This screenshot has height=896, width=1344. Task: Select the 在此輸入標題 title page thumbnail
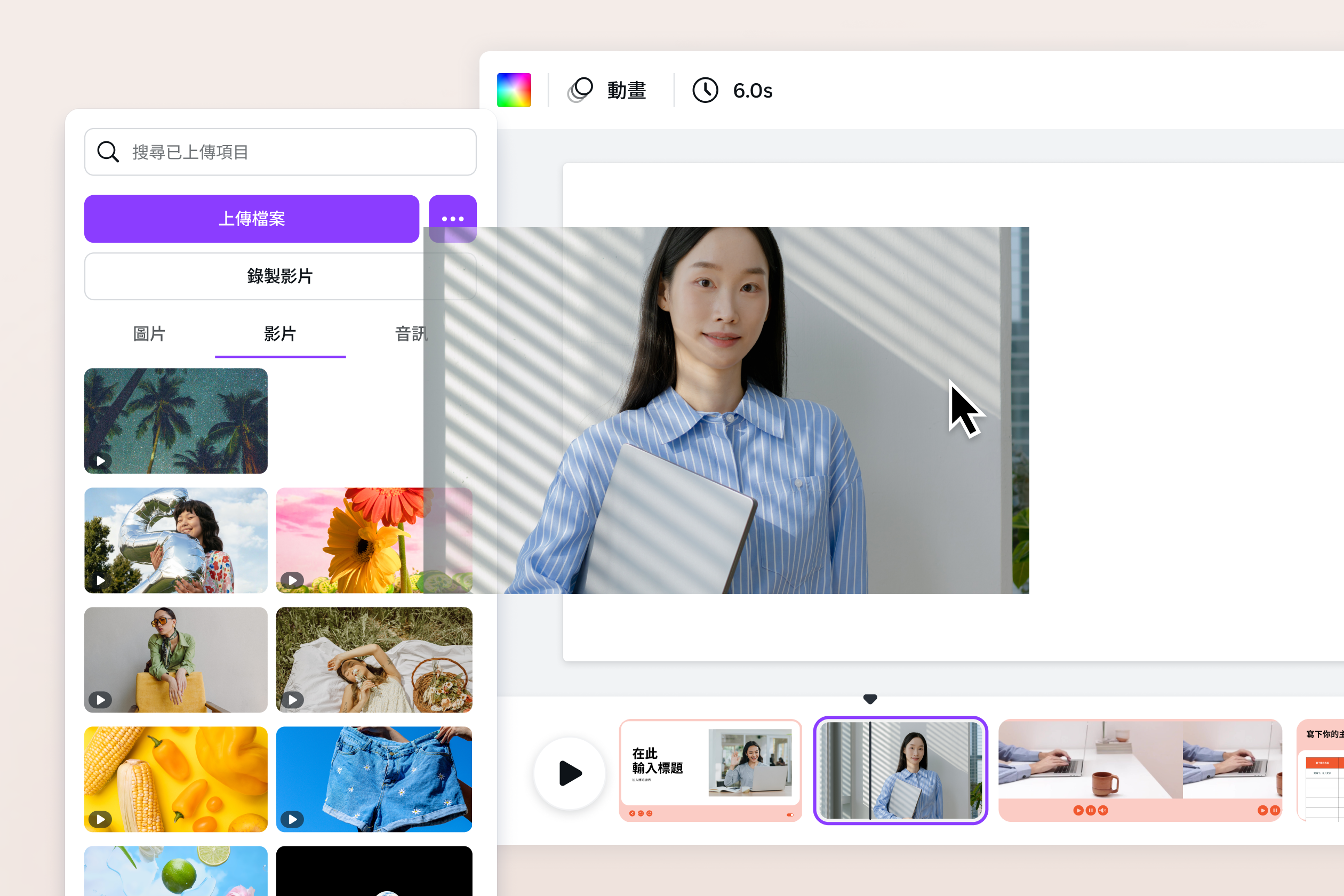pyautogui.click(x=710, y=770)
